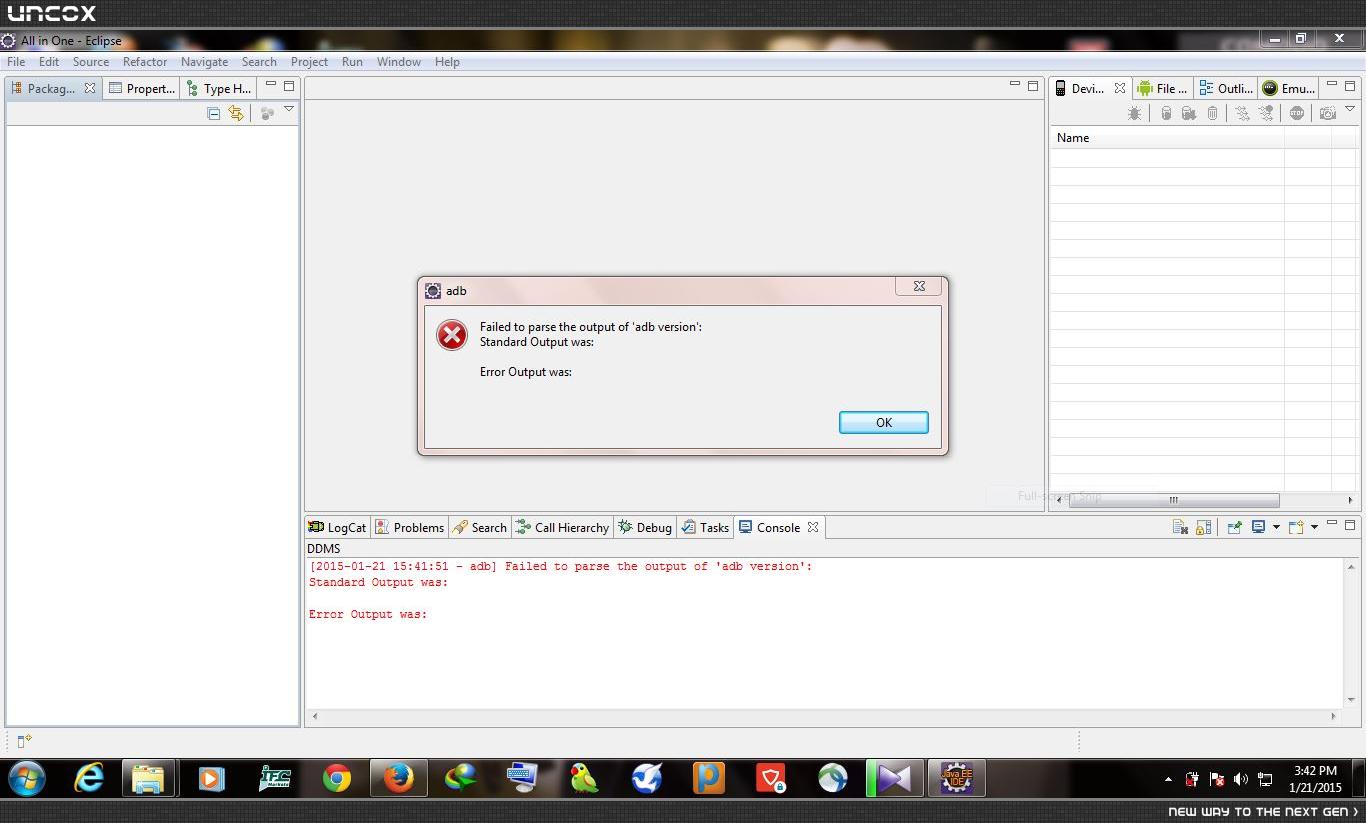Click the Cause GC trash icon
This screenshot has height=823, width=1366.
(x=1213, y=114)
